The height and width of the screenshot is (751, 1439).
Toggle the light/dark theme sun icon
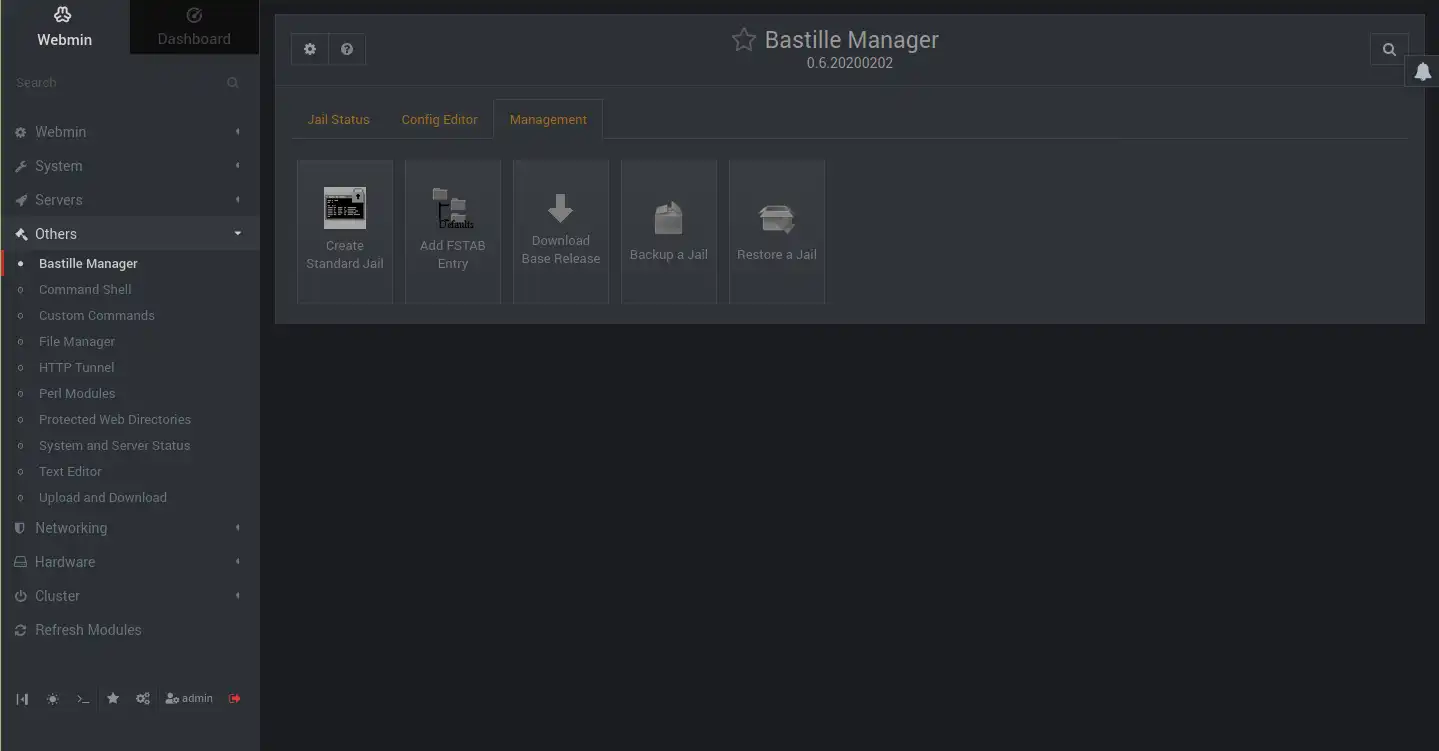[52, 699]
